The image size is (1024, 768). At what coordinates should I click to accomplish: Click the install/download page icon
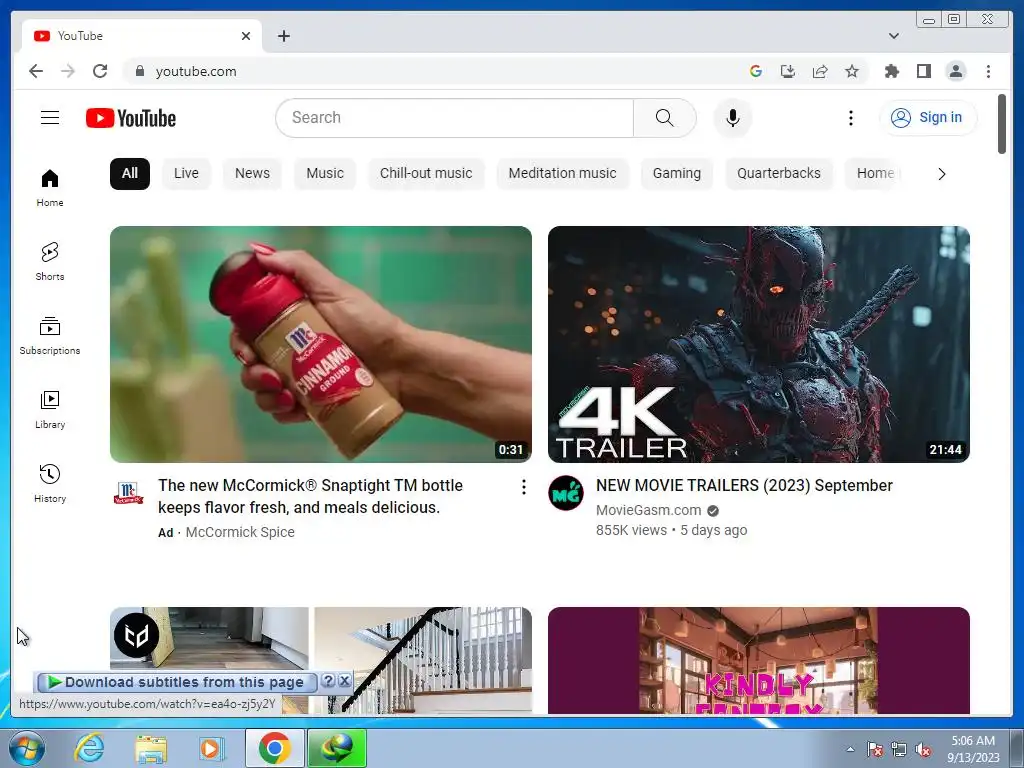pyautogui.click(x=788, y=71)
